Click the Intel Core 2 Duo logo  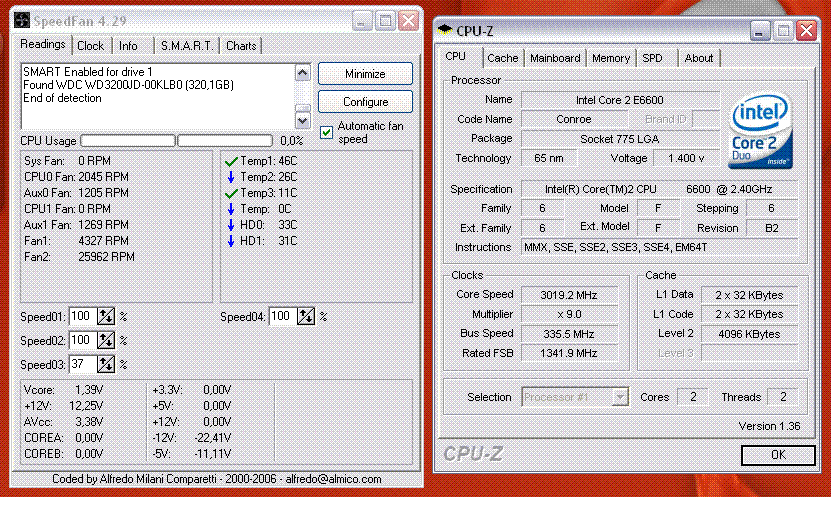761,131
